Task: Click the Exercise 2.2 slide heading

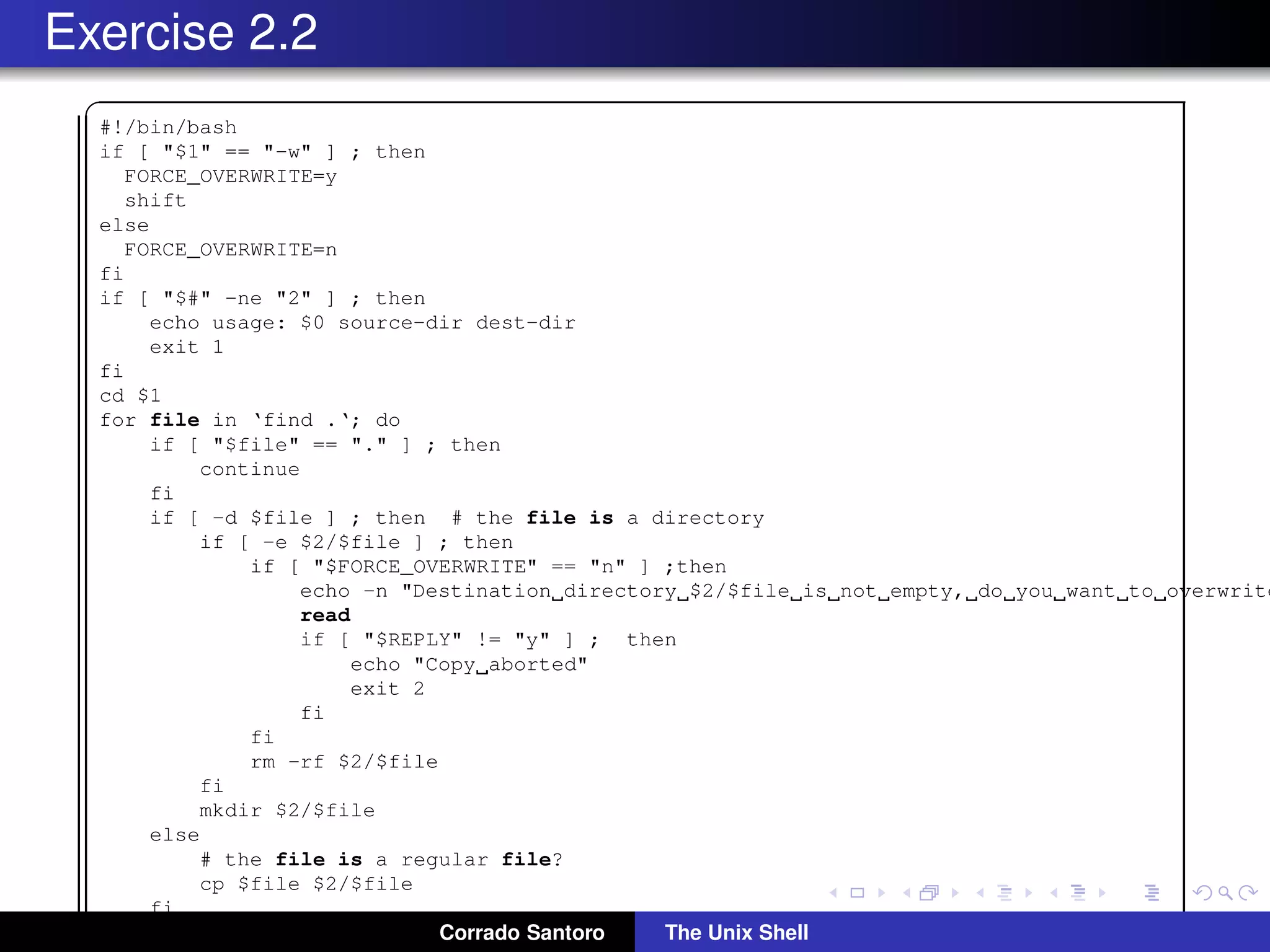Action: (x=181, y=32)
